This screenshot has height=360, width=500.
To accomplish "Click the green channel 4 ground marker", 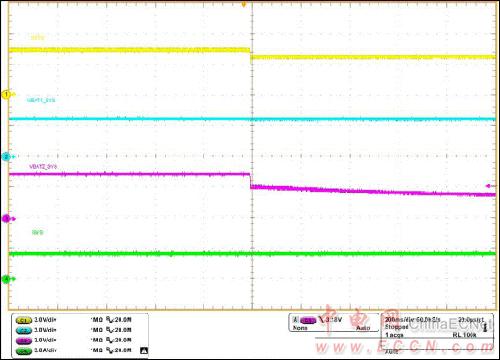I will [x=7, y=279].
